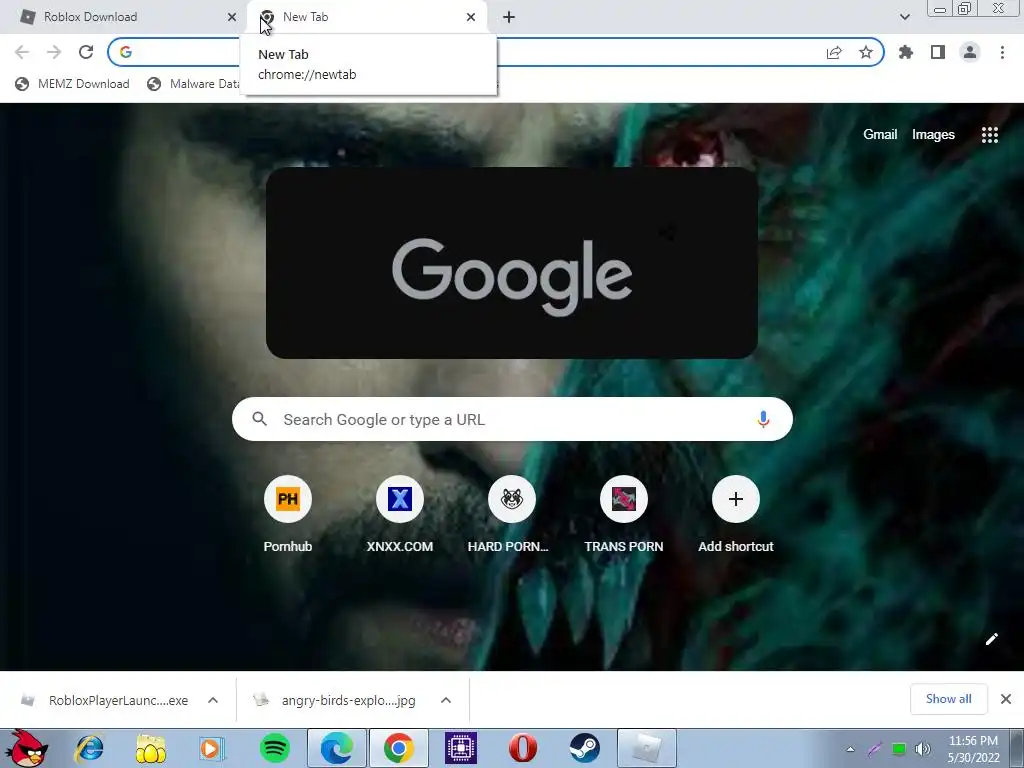Viewport: 1024px width, 768px height.
Task: Click the taskbar clock showing 11:56 PM
Action: click(x=973, y=749)
